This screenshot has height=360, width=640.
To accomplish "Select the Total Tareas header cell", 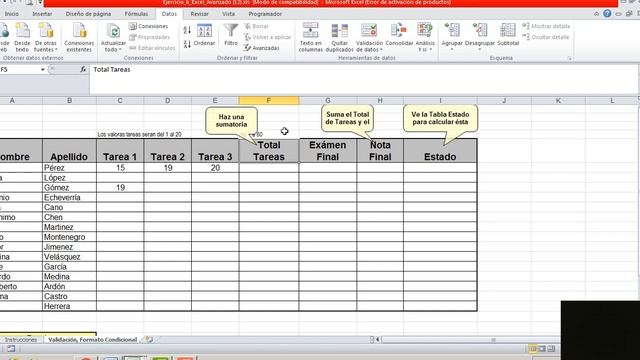I will pyautogui.click(x=269, y=151).
